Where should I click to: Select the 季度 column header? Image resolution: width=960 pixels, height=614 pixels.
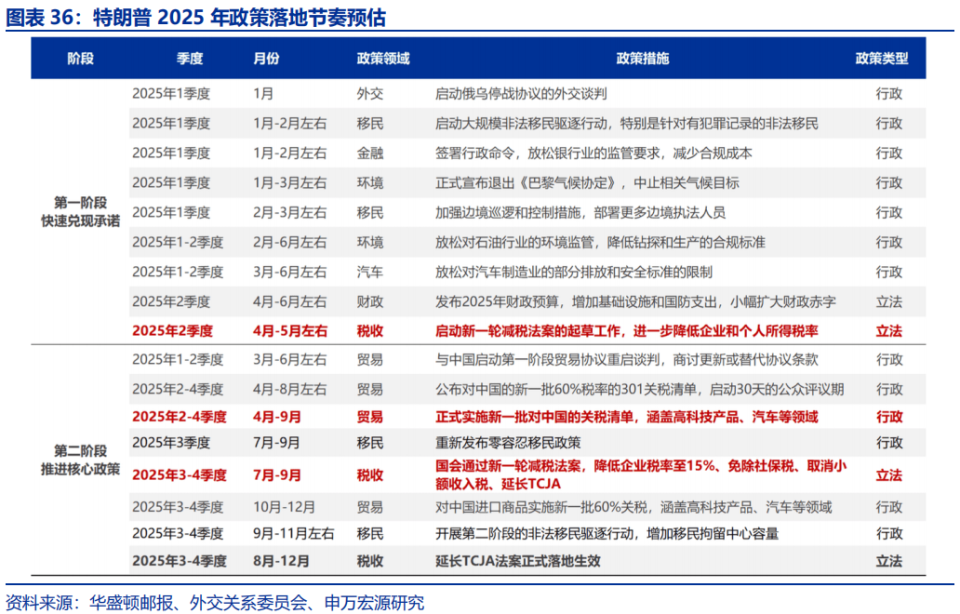[x=185, y=58]
